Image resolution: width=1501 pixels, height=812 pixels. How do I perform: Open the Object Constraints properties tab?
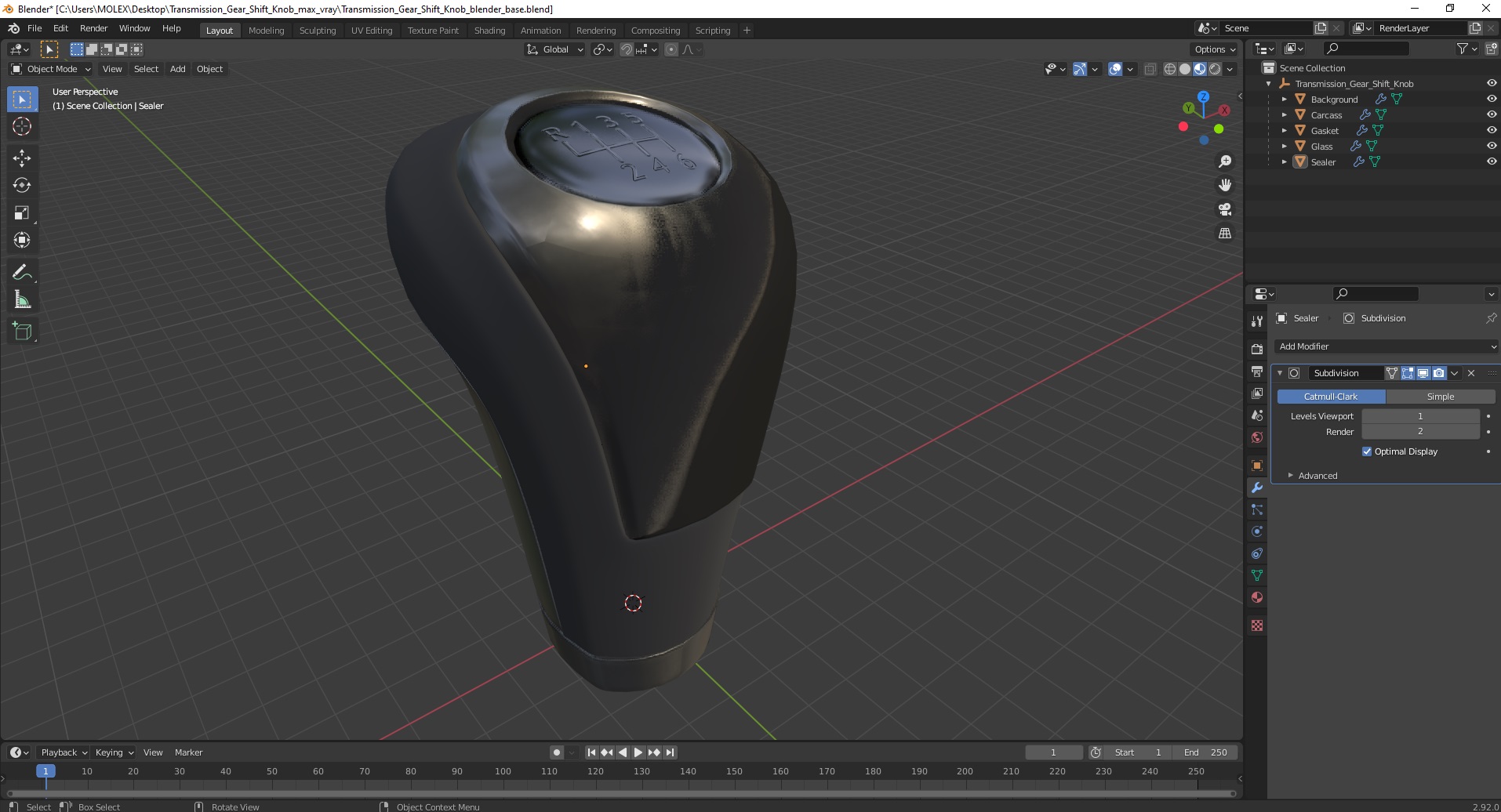[1257, 553]
